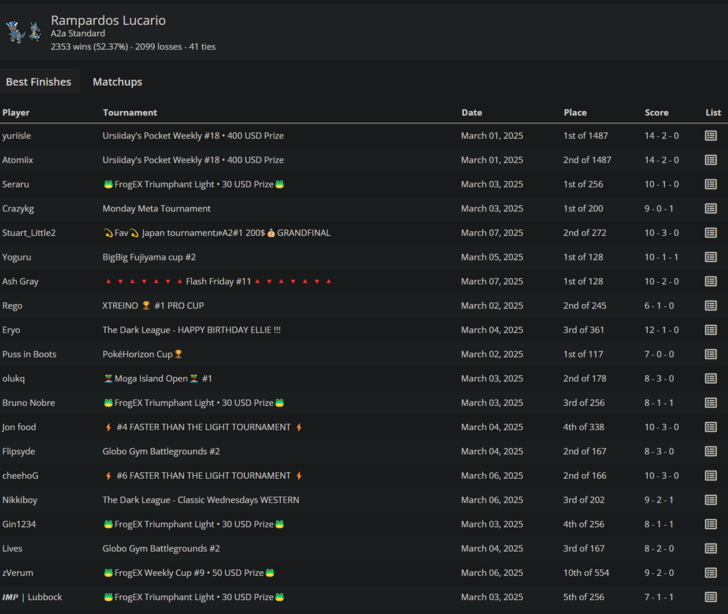Open Monday Meta Tournament link
Image resolution: width=728 pixels, height=614 pixels.
coord(156,209)
